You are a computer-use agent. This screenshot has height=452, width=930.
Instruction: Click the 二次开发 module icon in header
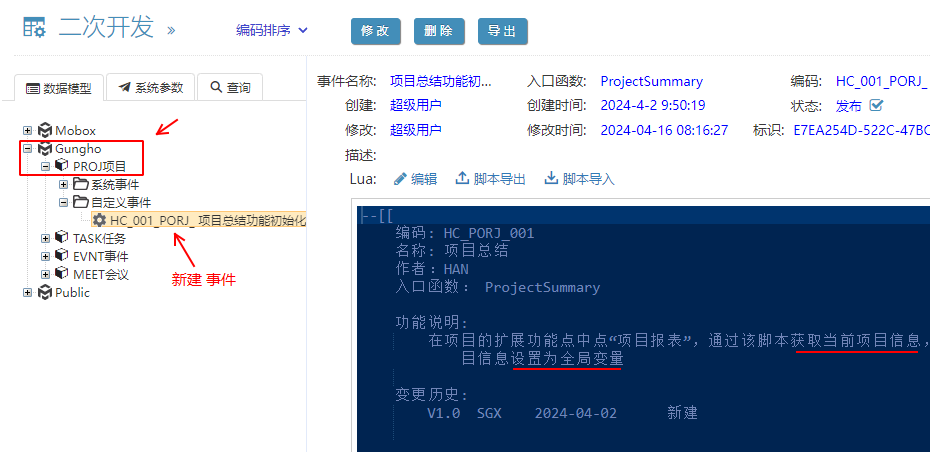(34, 28)
